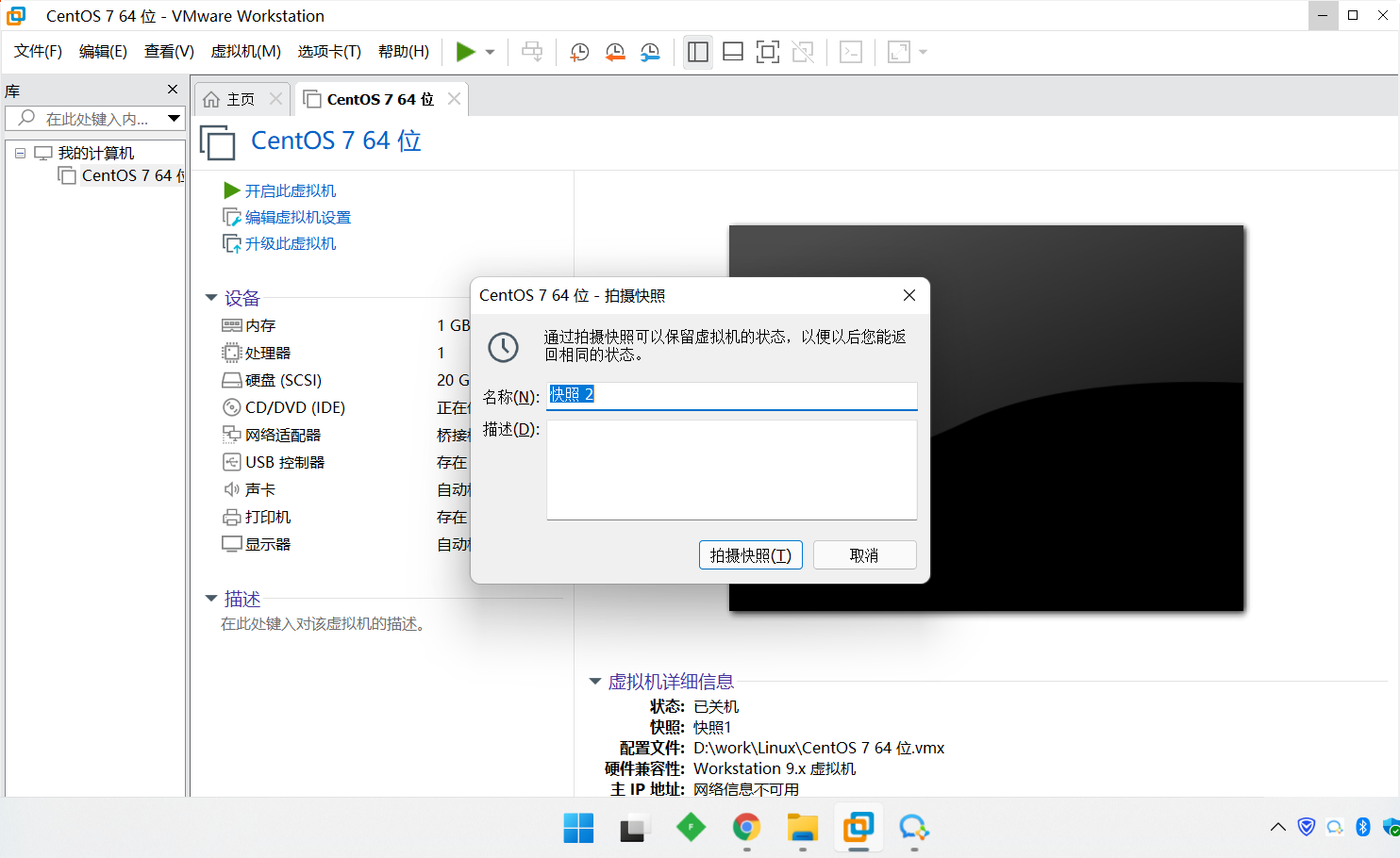Image resolution: width=1400 pixels, height=858 pixels.
Task: Open the snapshot manager wrench-clock icon
Action: [650, 52]
